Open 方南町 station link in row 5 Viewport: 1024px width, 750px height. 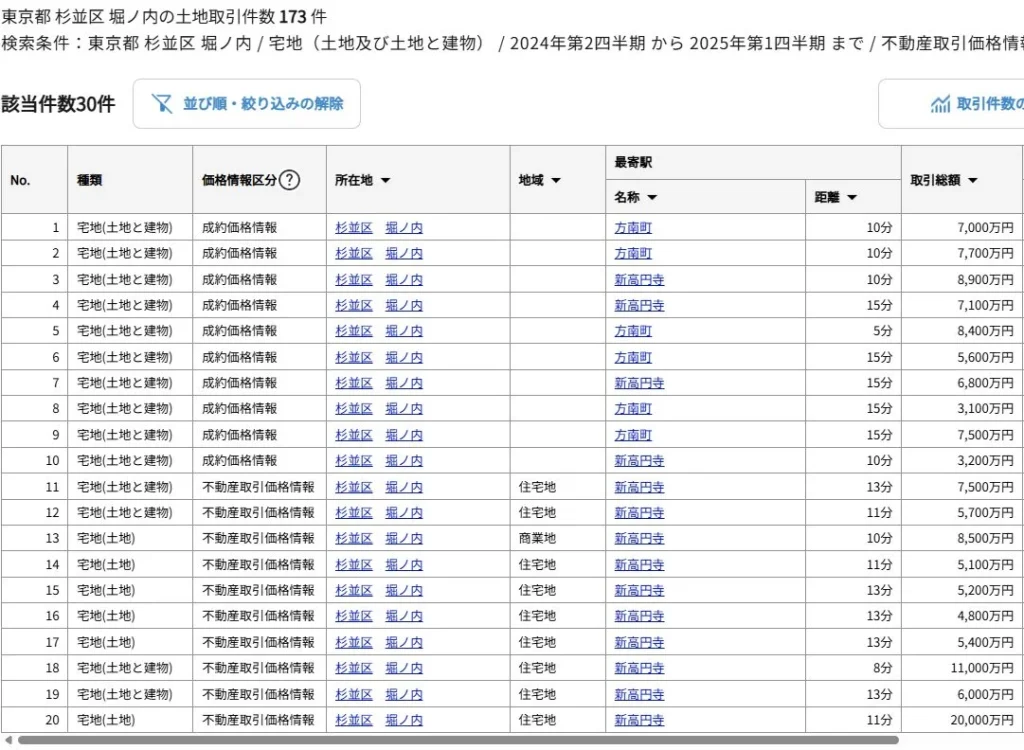633,331
